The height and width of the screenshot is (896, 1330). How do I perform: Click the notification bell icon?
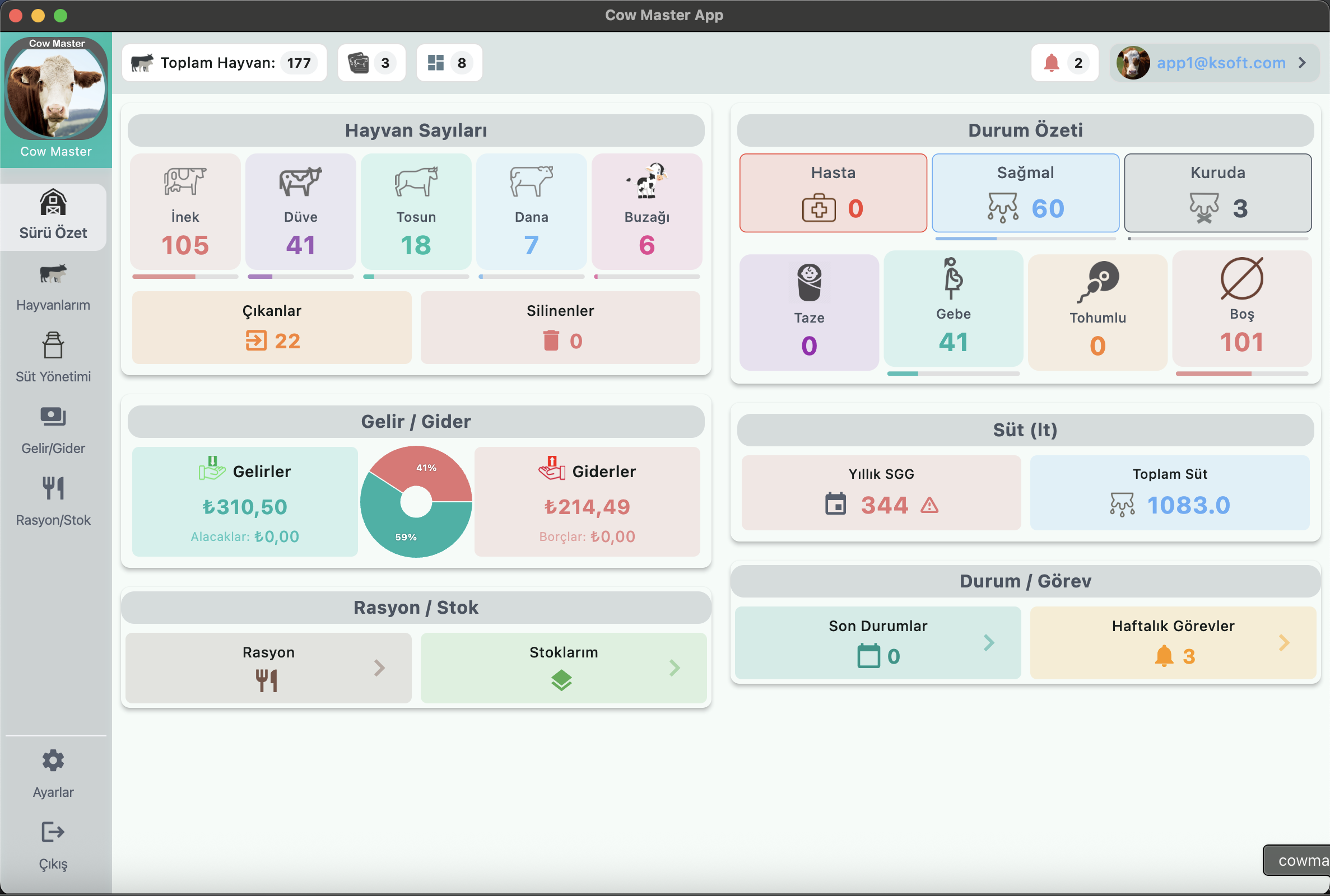1051,63
